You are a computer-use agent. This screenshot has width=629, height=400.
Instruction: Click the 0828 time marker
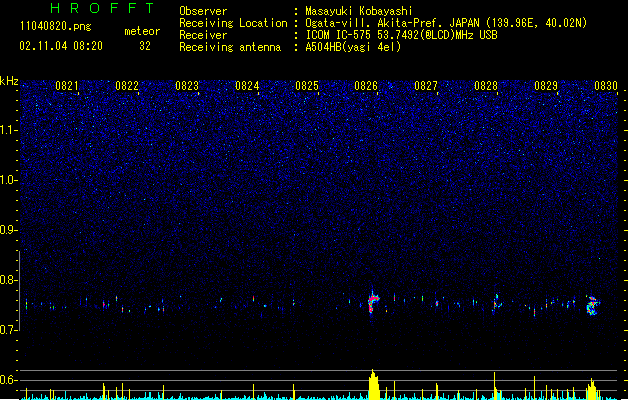[x=486, y=86]
